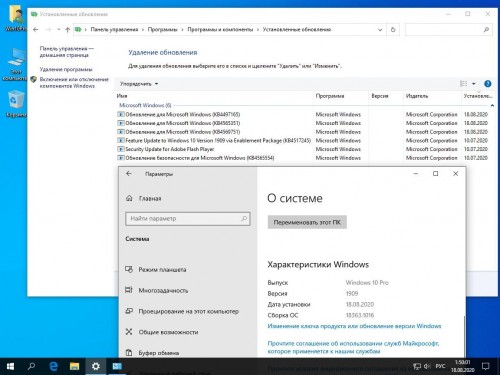
Task: Go back in the Settings window
Action: click(x=129, y=174)
